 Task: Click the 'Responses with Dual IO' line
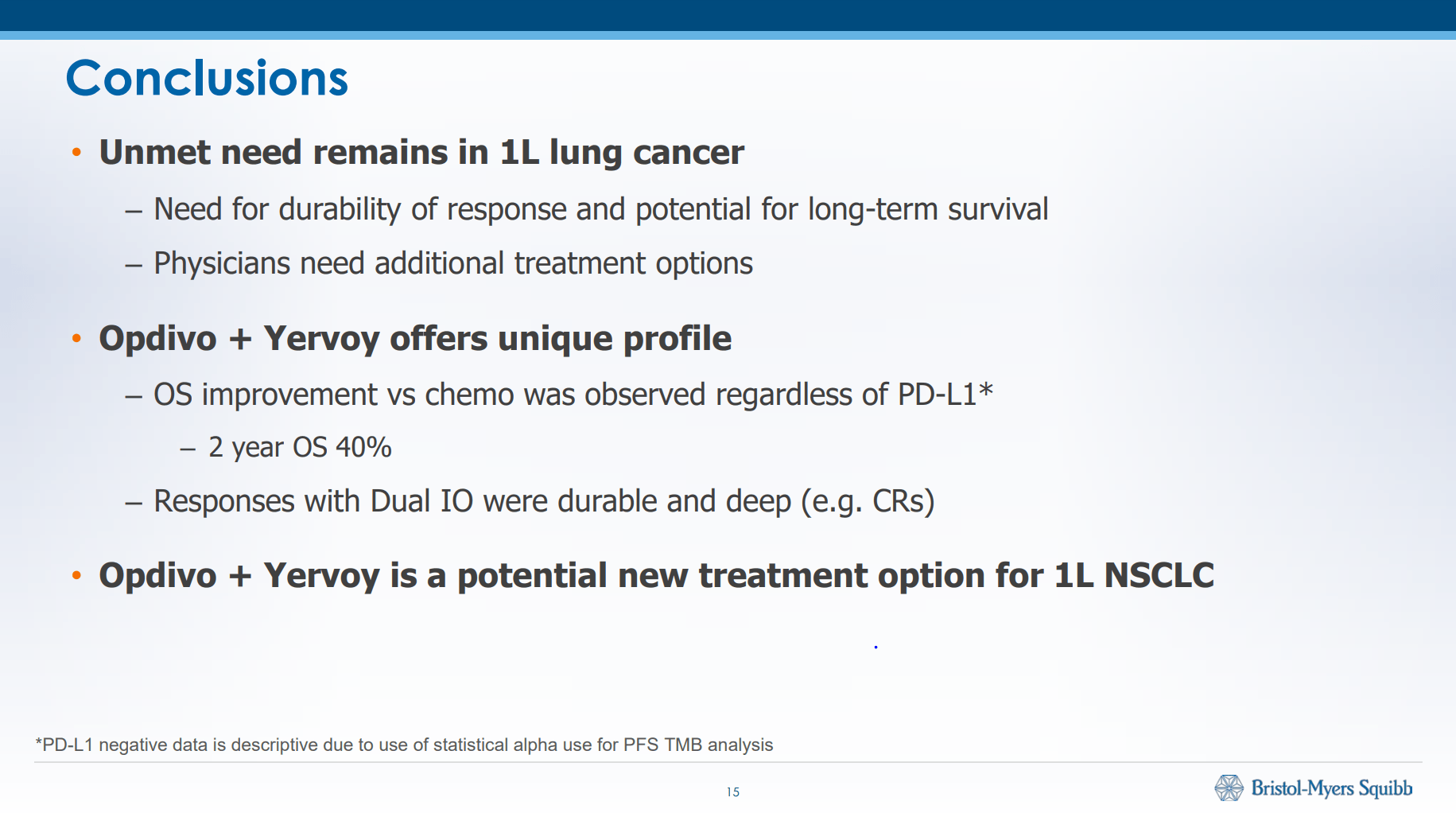click(543, 502)
